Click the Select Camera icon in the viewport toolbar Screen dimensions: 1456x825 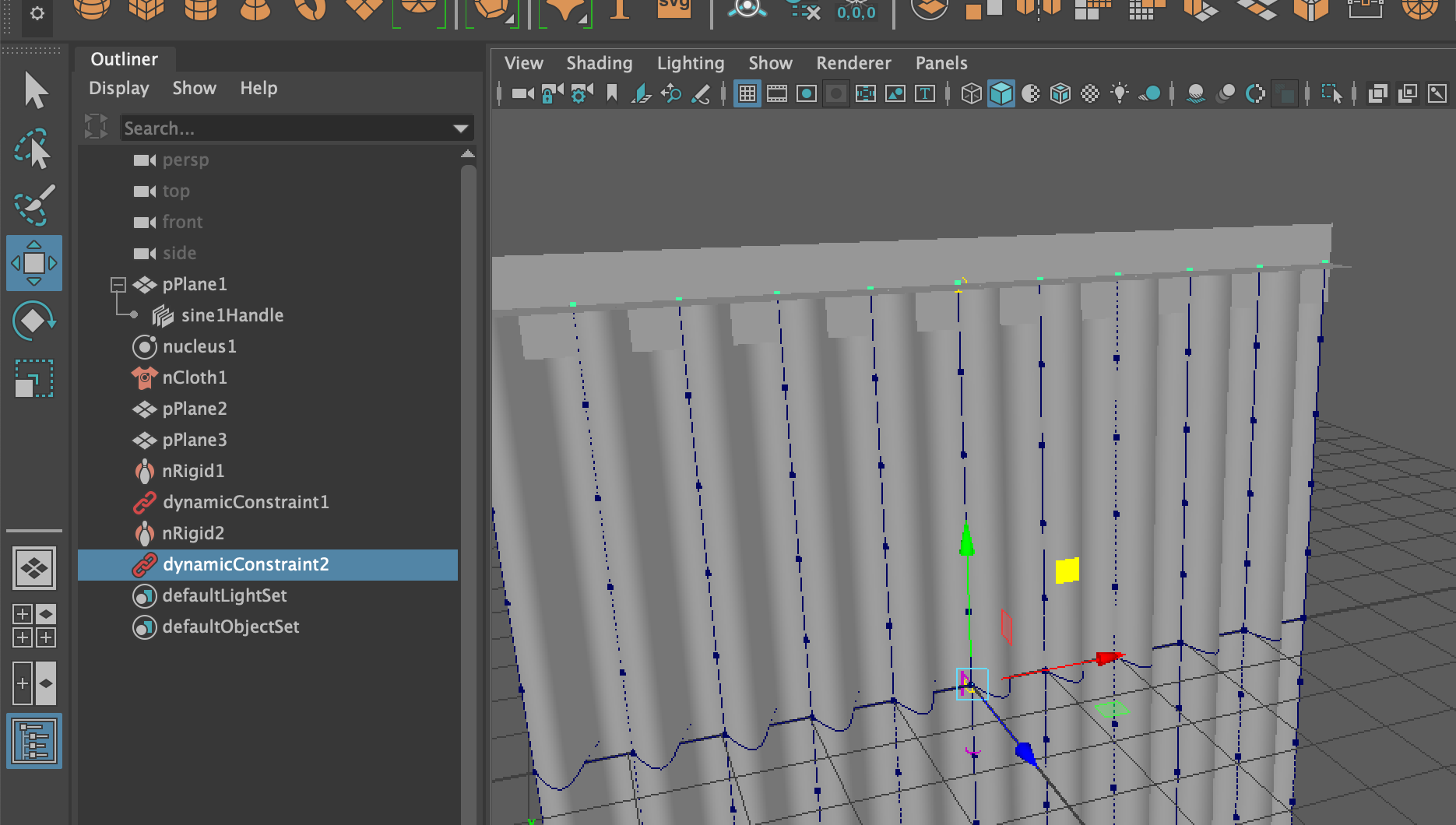pyautogui.click(x=522, y=94)
